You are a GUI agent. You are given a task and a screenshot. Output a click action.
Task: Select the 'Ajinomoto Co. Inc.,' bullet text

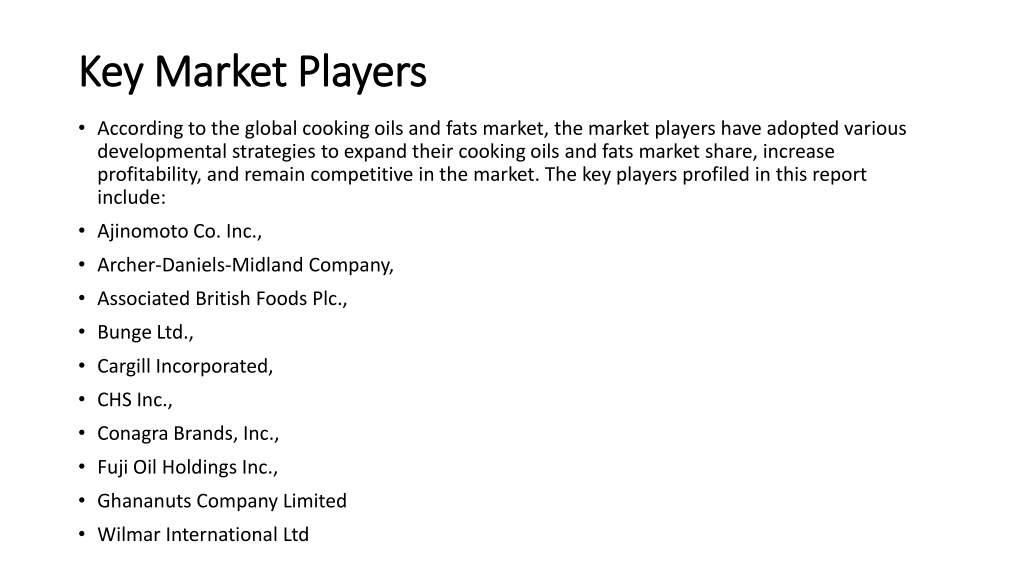pos(180,231)
